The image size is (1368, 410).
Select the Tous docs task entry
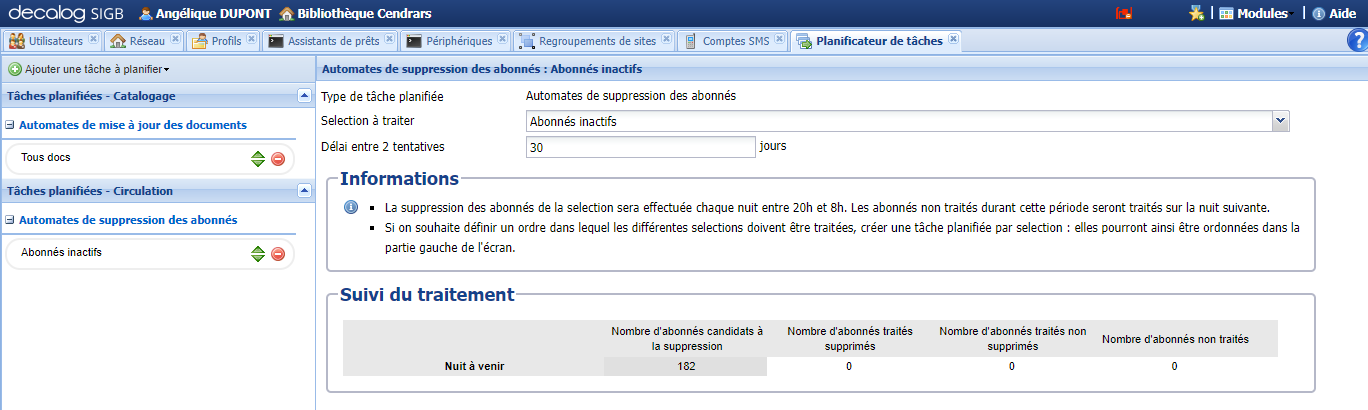pyautogui.click(x=46, y=157)
